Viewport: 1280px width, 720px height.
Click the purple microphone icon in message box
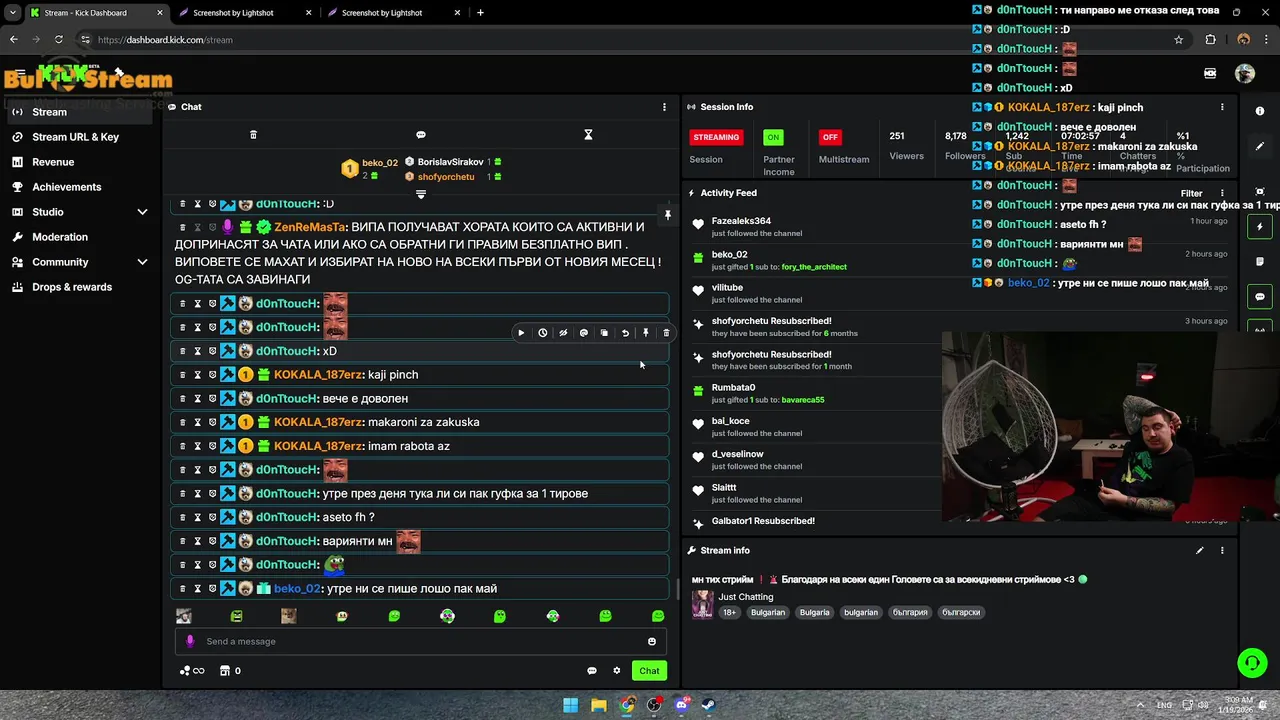click(x=190, y=642)
